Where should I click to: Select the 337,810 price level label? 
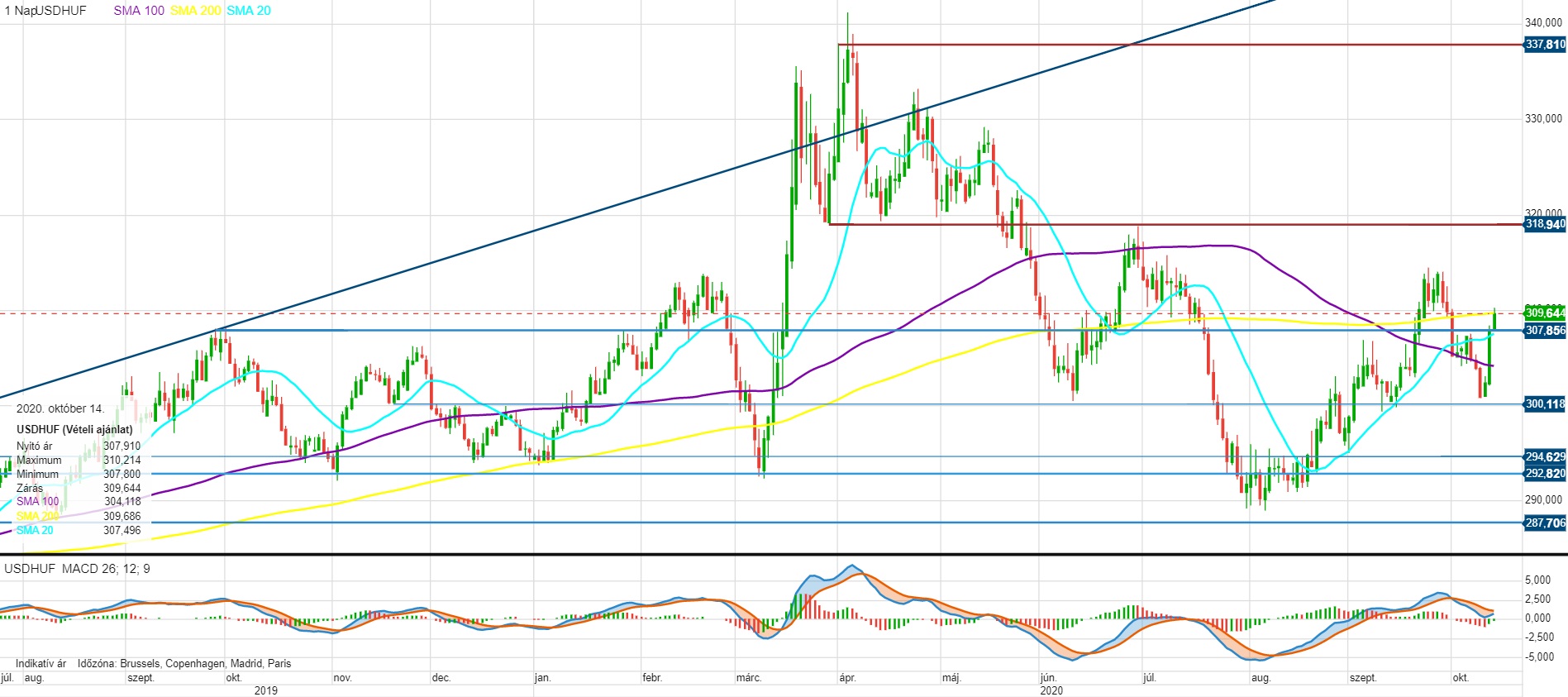point(1545,45)
